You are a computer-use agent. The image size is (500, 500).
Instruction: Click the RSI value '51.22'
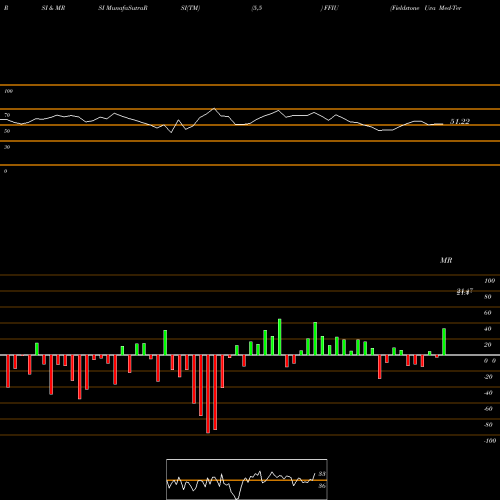click(460, 122)
